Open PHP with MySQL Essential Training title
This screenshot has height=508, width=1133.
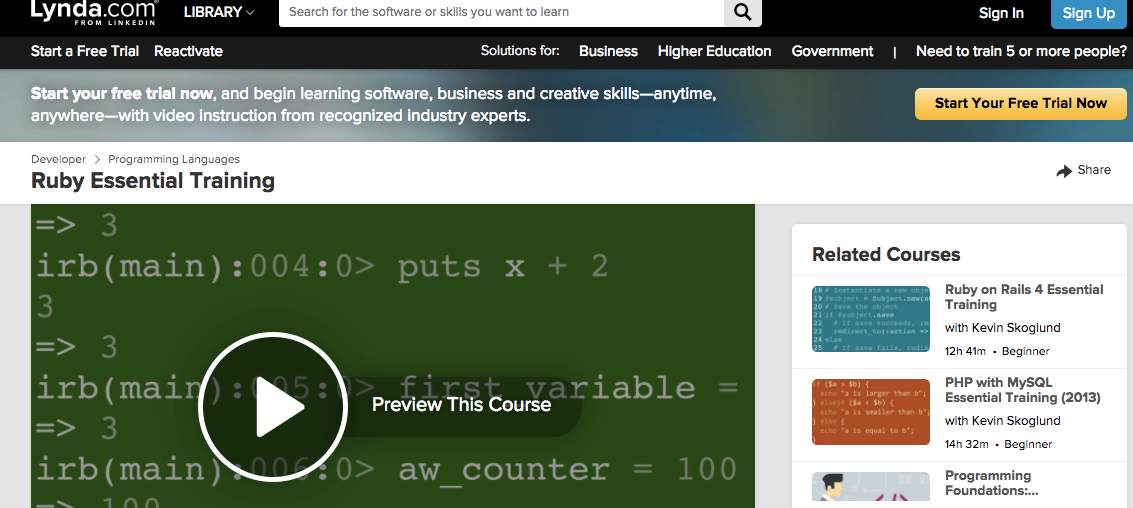pyautogui.click(x=1022, y=390)
